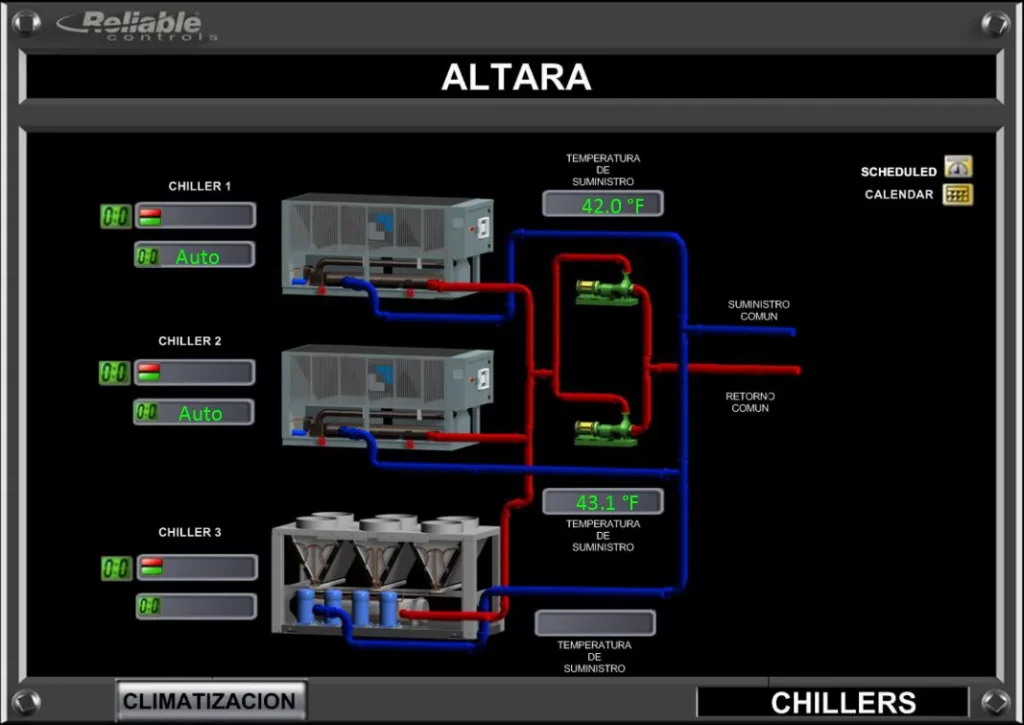This screenshot has width=1024, height=725.
Task: Open the Calendar grid icon
Action: click(x=957, y=194)
